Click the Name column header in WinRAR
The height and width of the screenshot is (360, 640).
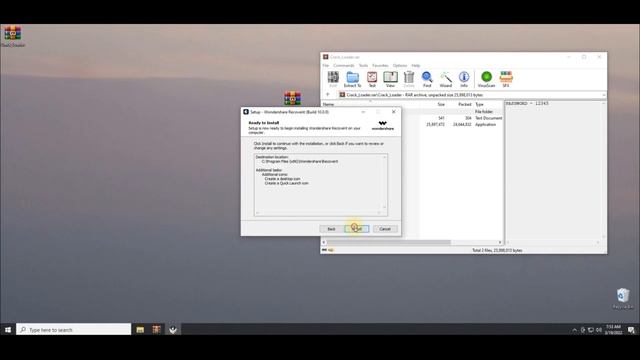[x=328, y=104]
